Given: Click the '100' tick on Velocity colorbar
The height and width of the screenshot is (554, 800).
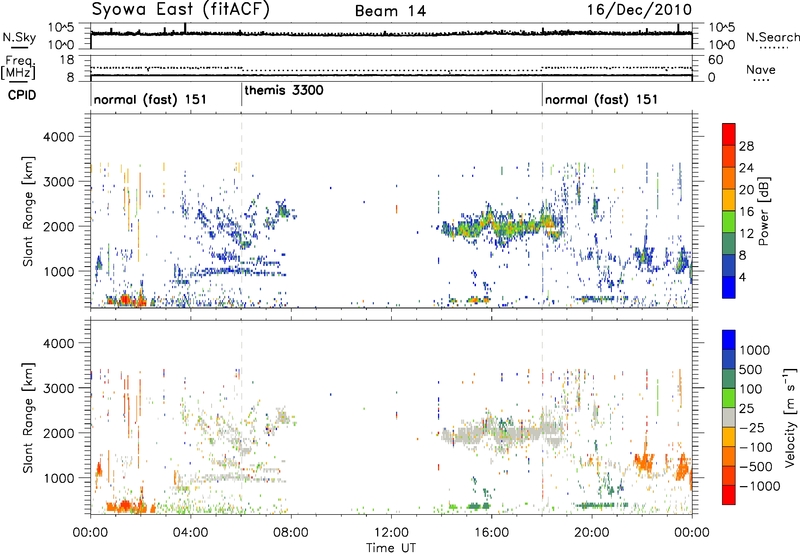Looking at the screenshot, I should point(751,389).
